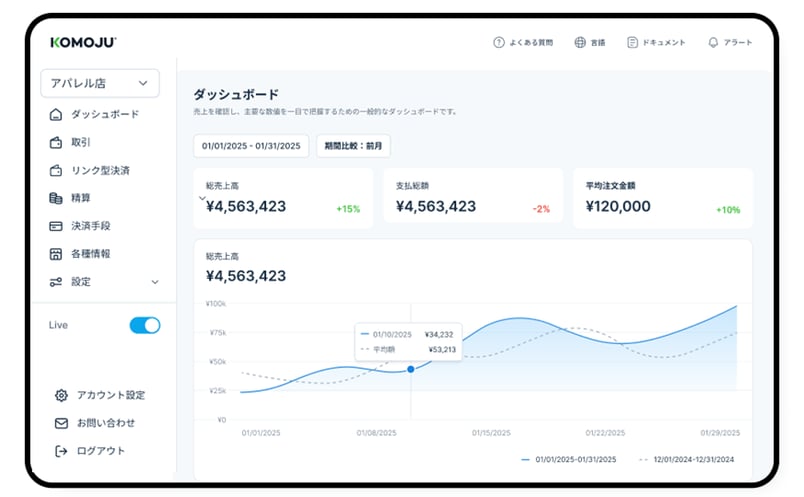The width and height of the screenshot is (804, 497).
Task: Click the globe language icon
Action: (579, 43)
